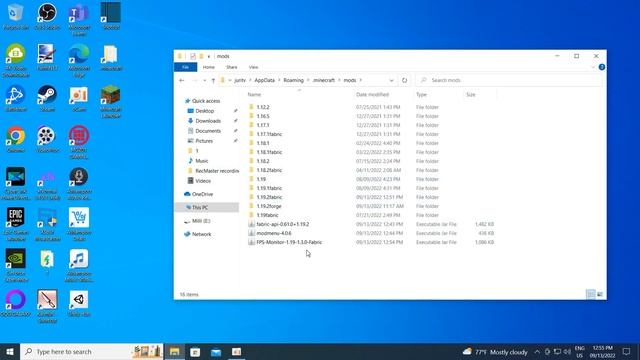Open the Home ribbon tab
Screen dimensions: 640x360
(209, 67)
